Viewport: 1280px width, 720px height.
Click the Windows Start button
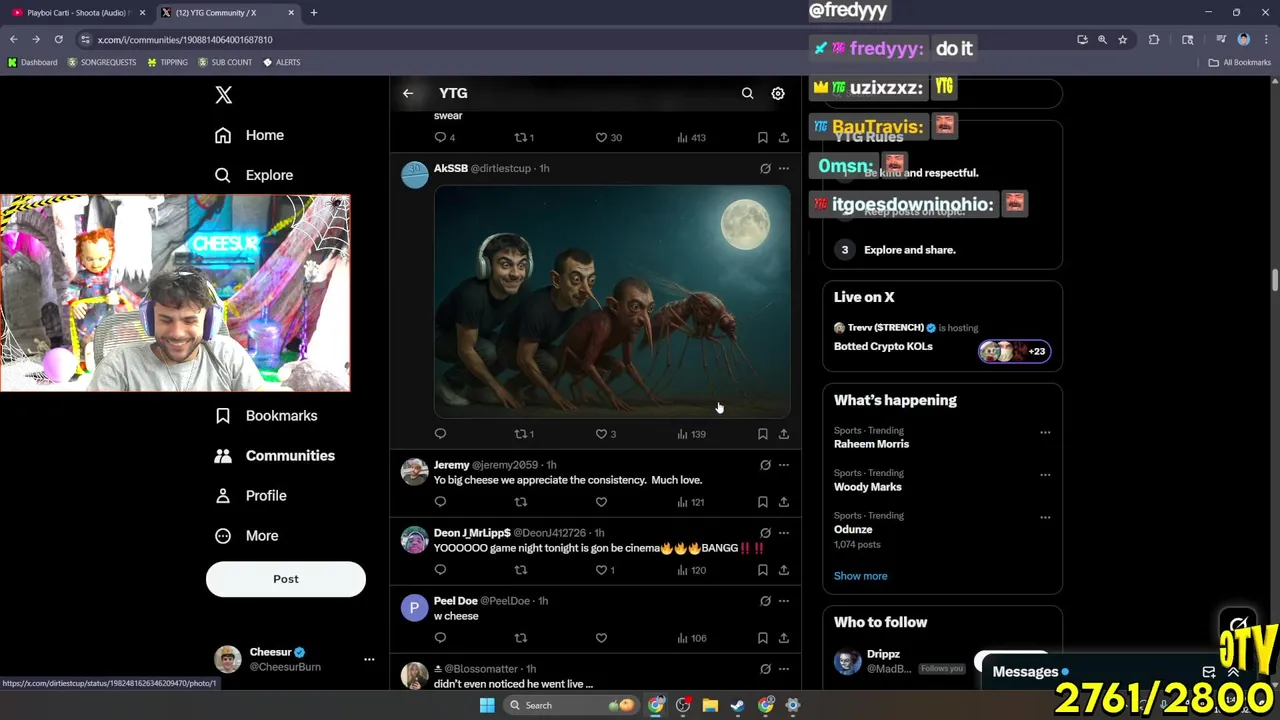pos(487,705)
